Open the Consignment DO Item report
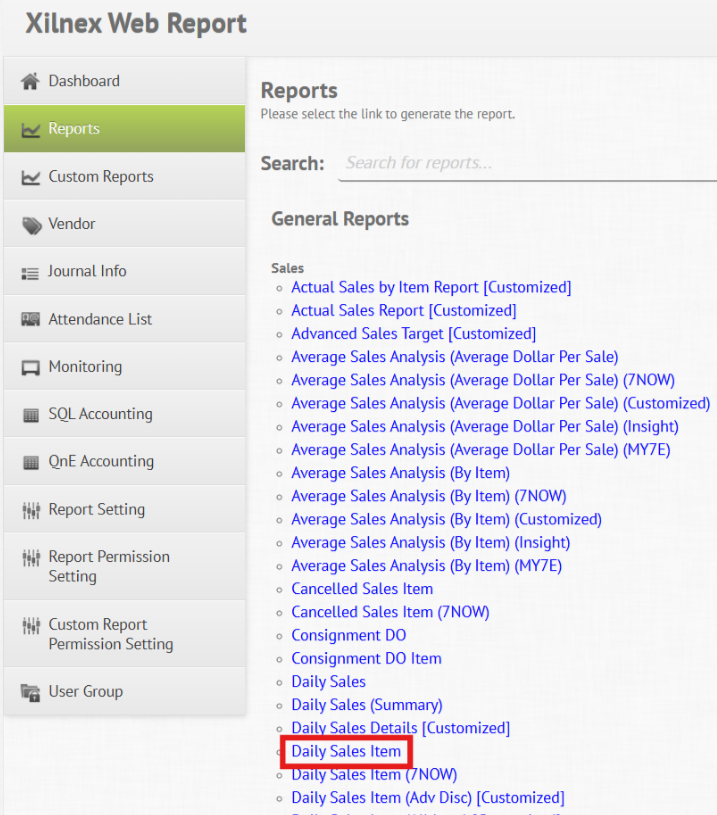Screen dimensions: 717x815 tap(366, 658)
